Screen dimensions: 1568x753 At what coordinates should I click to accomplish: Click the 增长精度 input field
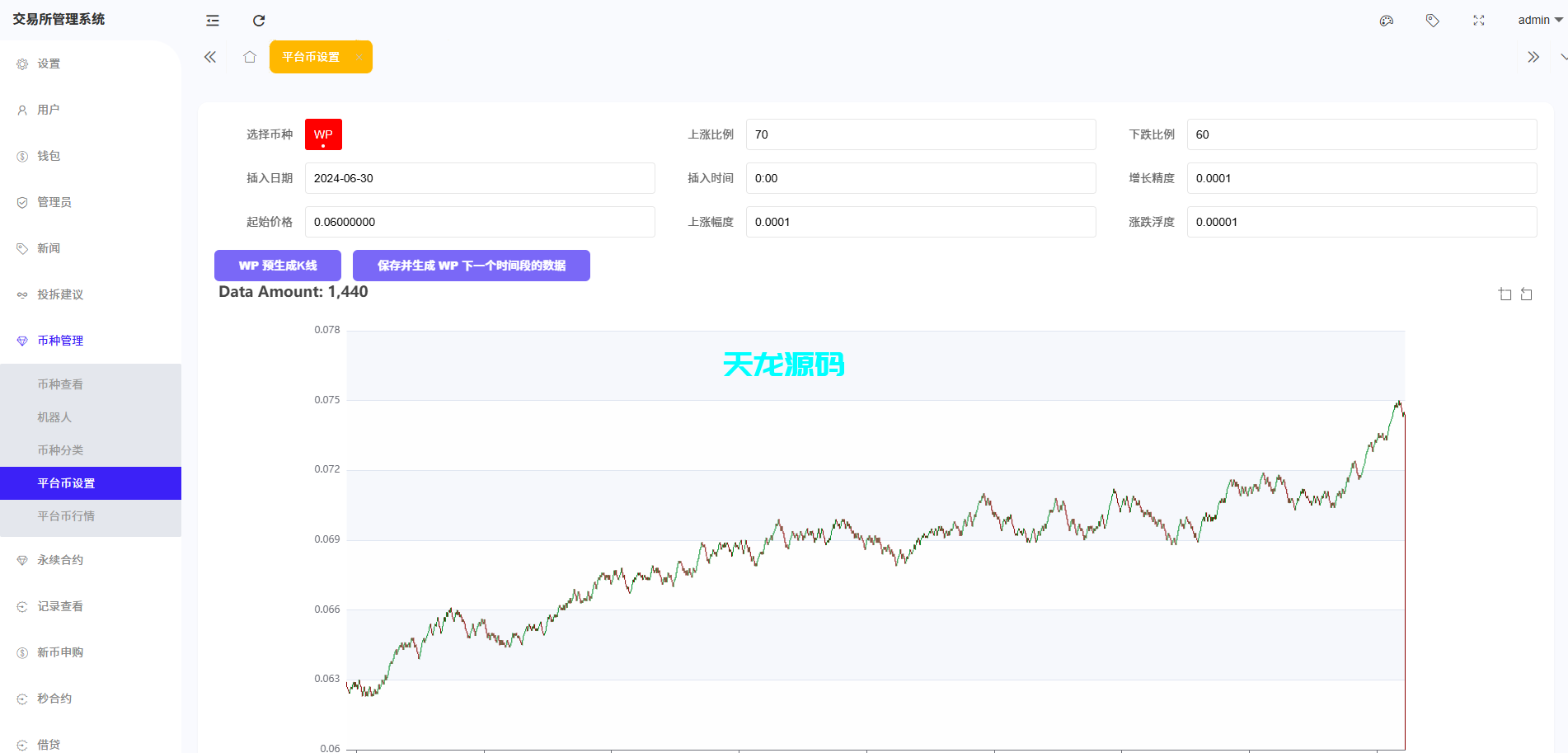coord(1362,178)
